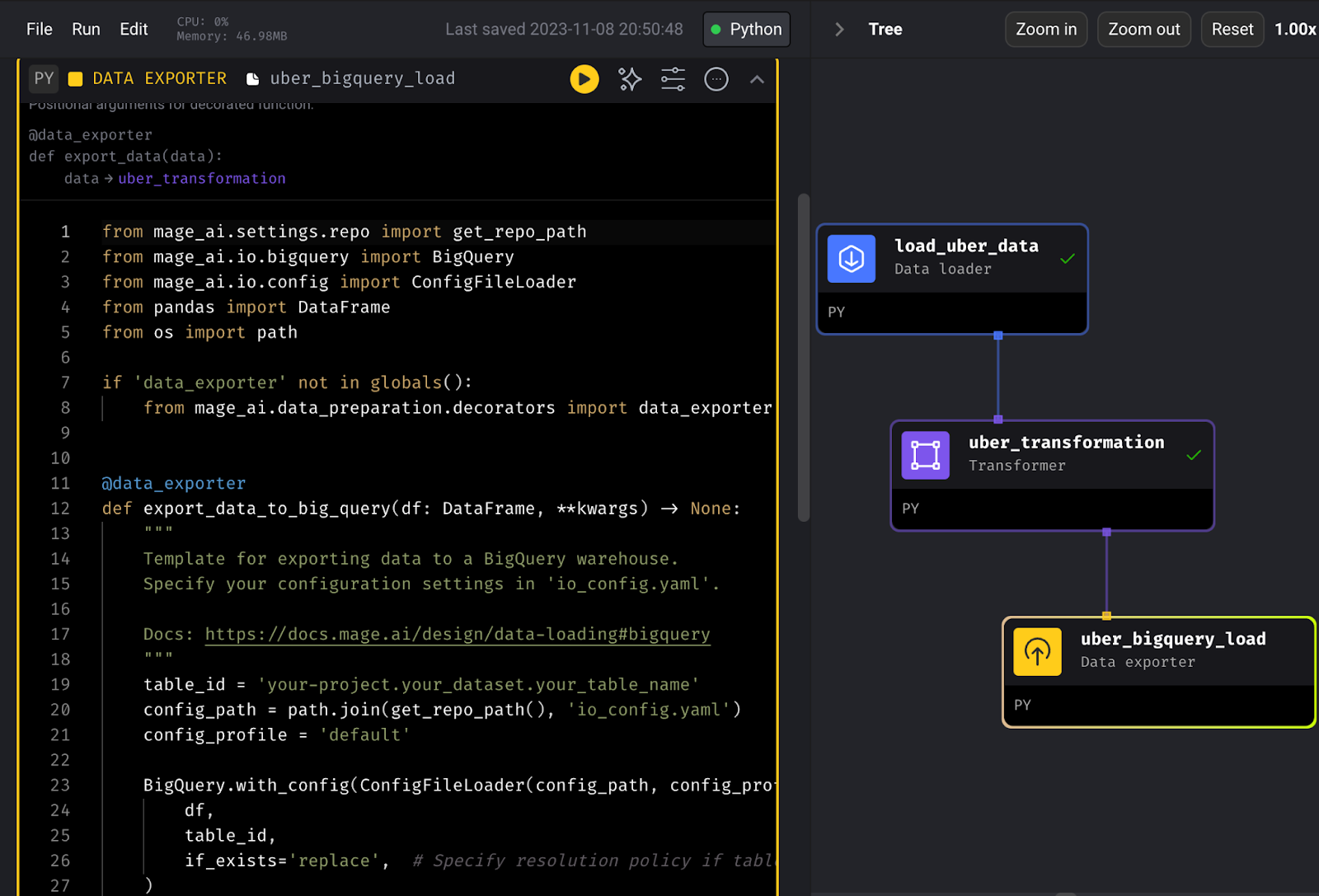Open the block more-options ellipsis menu
The width and height of the screenshot is (1319, 896).
(716, 79)
